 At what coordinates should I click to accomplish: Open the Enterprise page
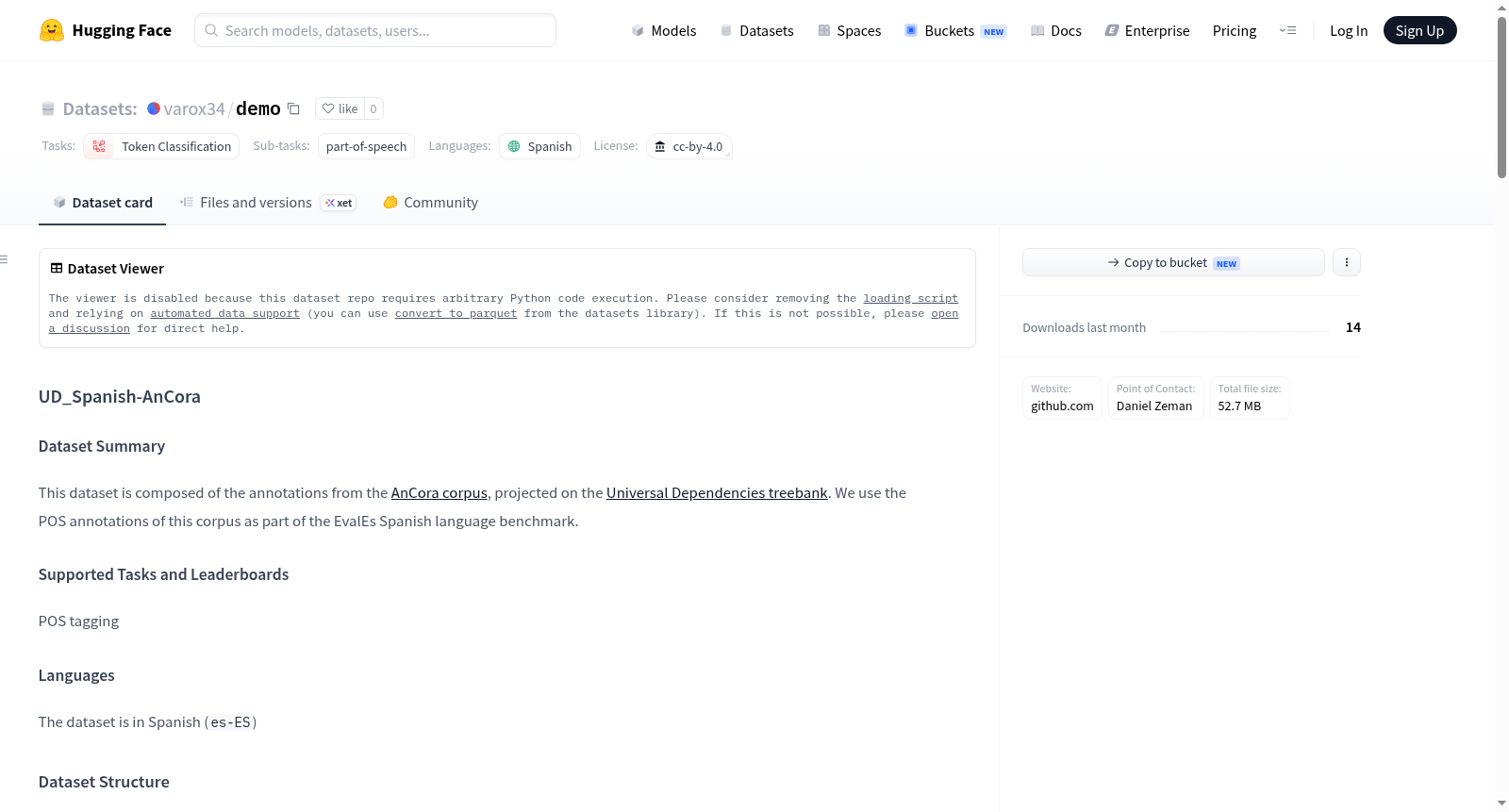(1147, 30)
